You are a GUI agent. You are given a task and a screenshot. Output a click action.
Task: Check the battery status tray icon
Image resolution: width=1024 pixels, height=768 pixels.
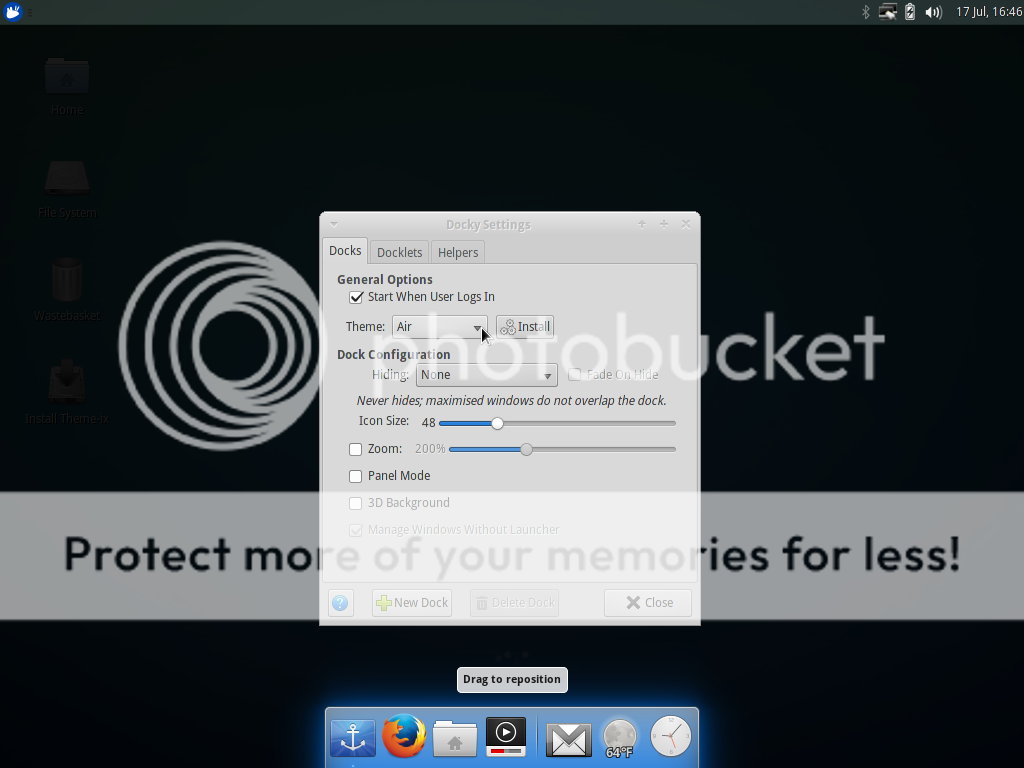[910, 12]
